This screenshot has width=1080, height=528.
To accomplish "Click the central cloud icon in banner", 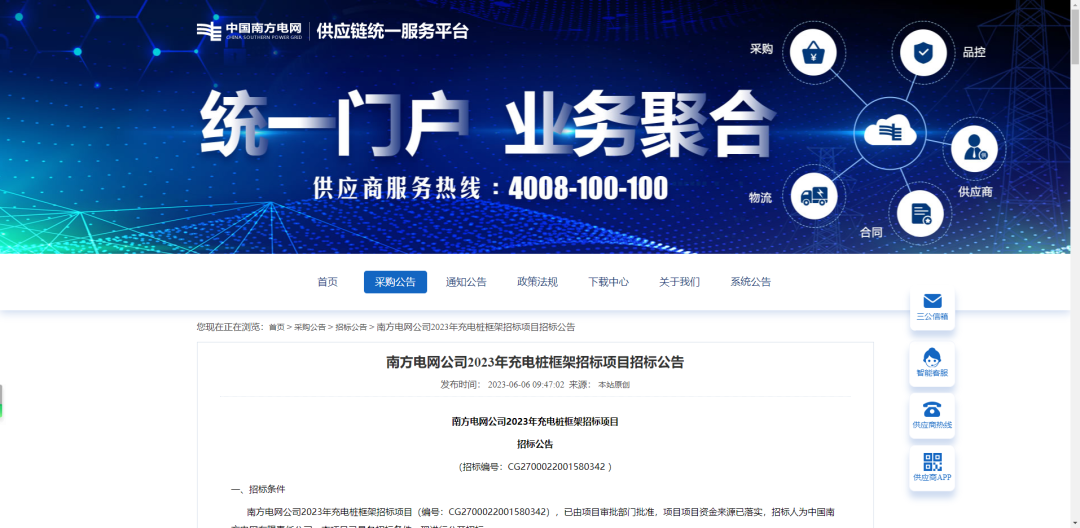I will pos(890,131).
